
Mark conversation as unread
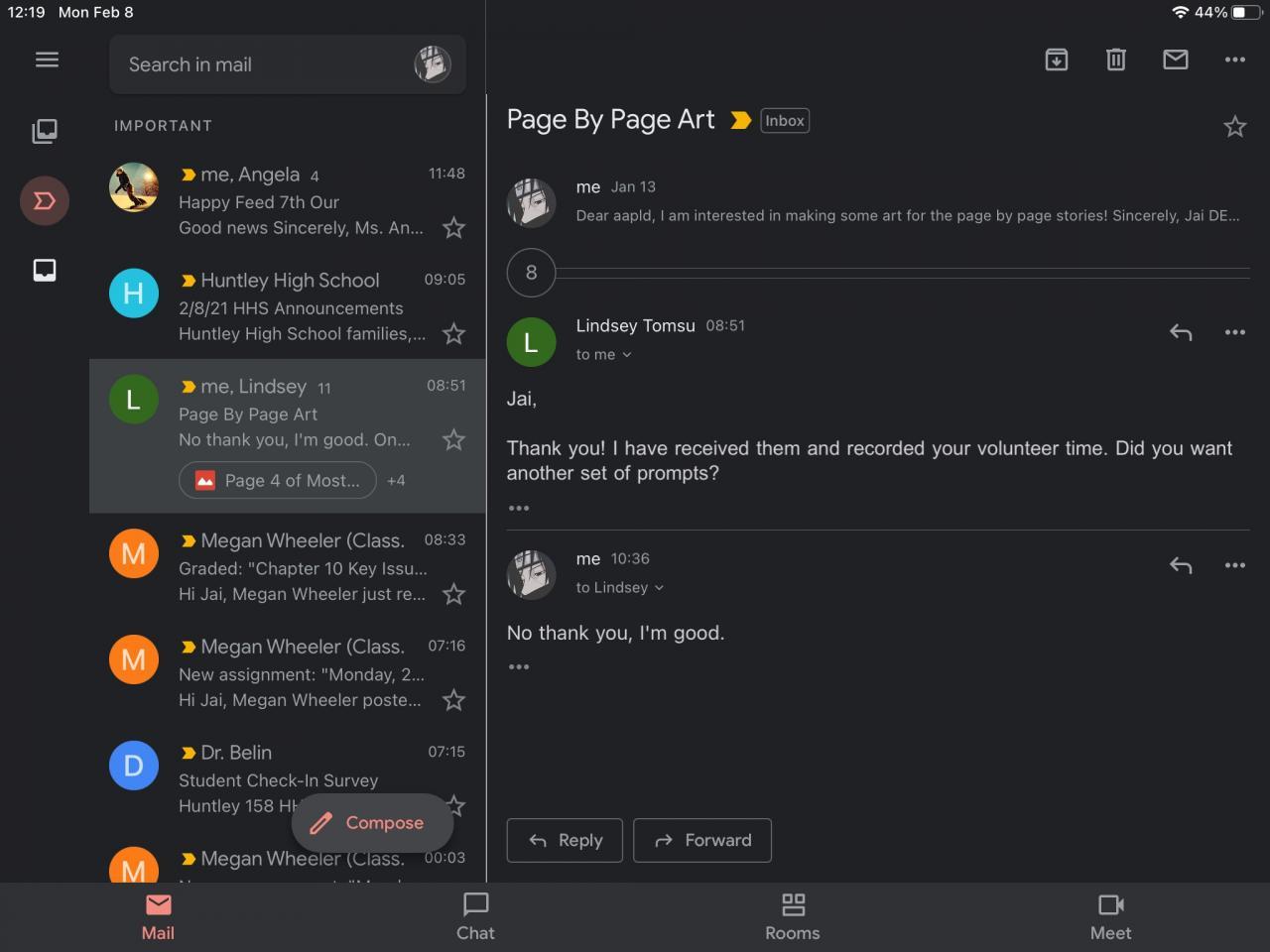(1176, 59)
